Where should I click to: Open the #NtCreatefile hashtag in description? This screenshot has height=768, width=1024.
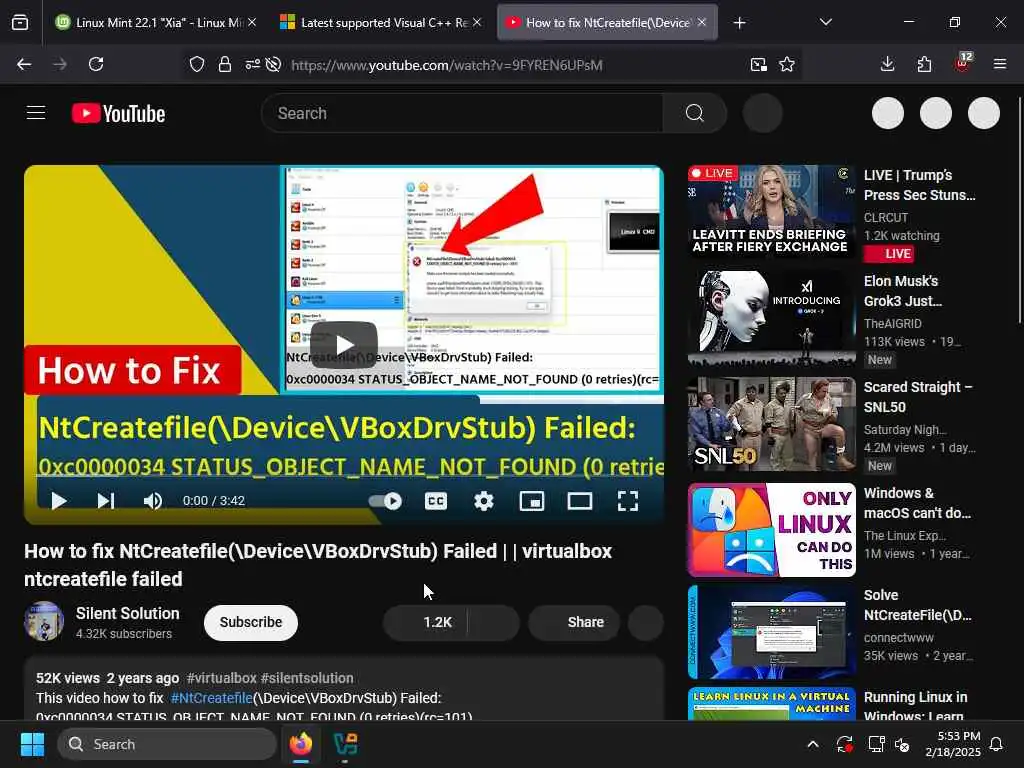[211, 697]
